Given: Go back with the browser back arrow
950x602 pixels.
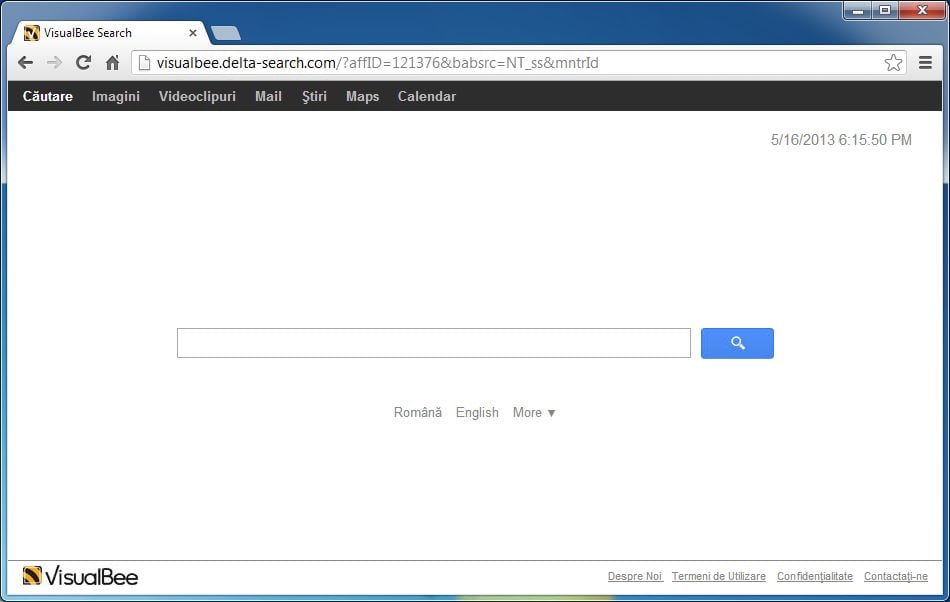Looking at the screenshot, I should pyautogui.click(x=25, y=62).
